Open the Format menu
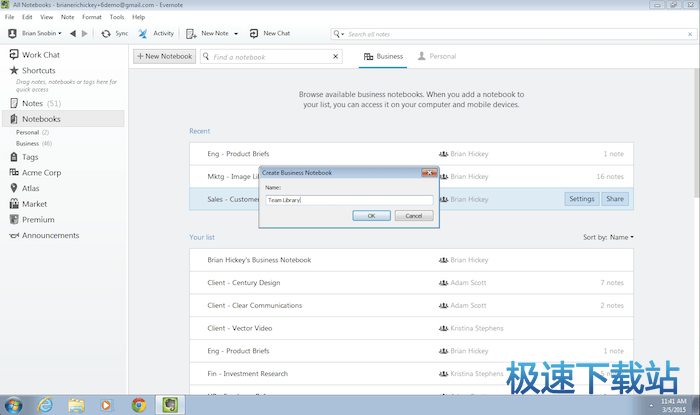Viewport: 700px width, 415px height. click(x=92, y=17)
